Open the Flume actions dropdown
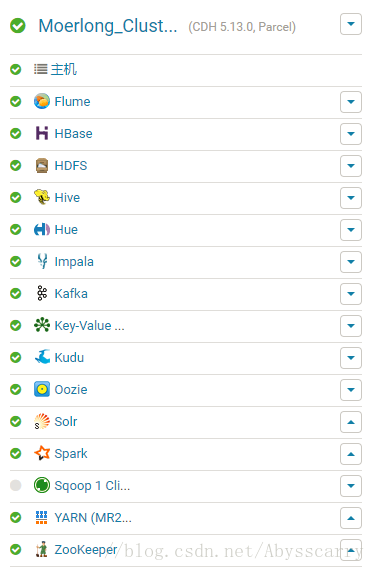 351,102
